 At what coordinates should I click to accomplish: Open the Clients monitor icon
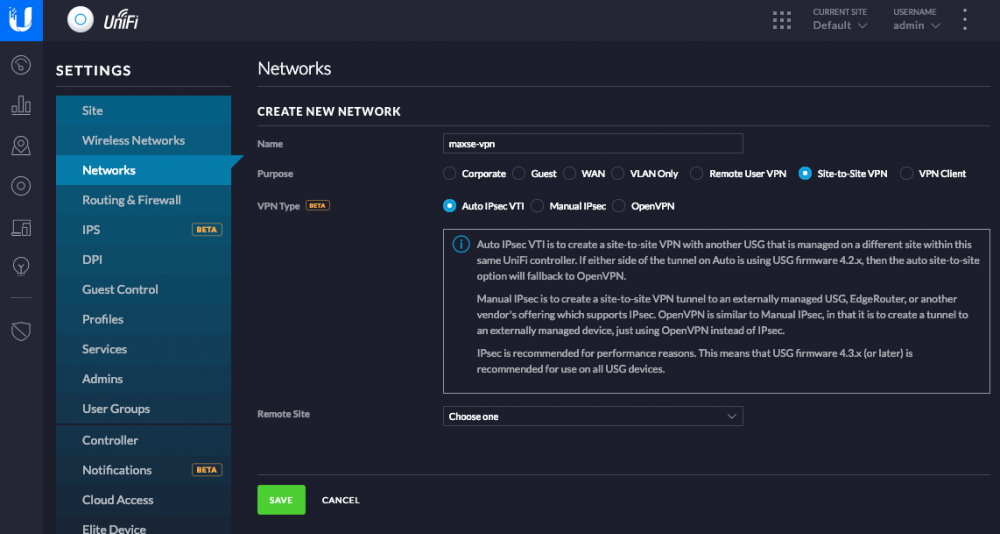(x=21, y=227)
